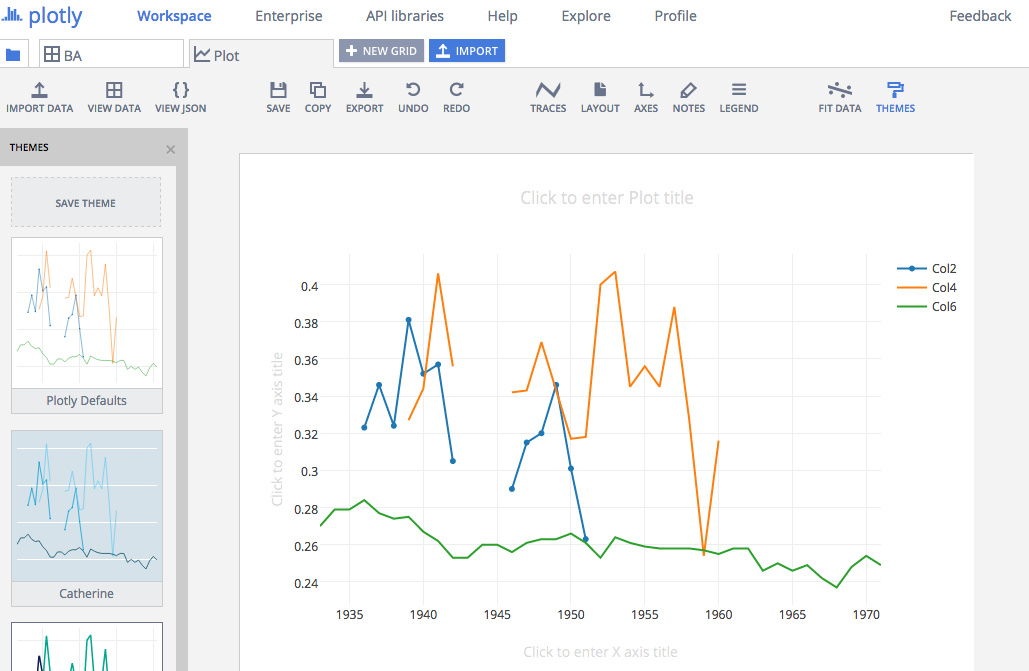Toggle Col2 trace in the legend
1029x671 pixels.
click(x=944, y=269)
